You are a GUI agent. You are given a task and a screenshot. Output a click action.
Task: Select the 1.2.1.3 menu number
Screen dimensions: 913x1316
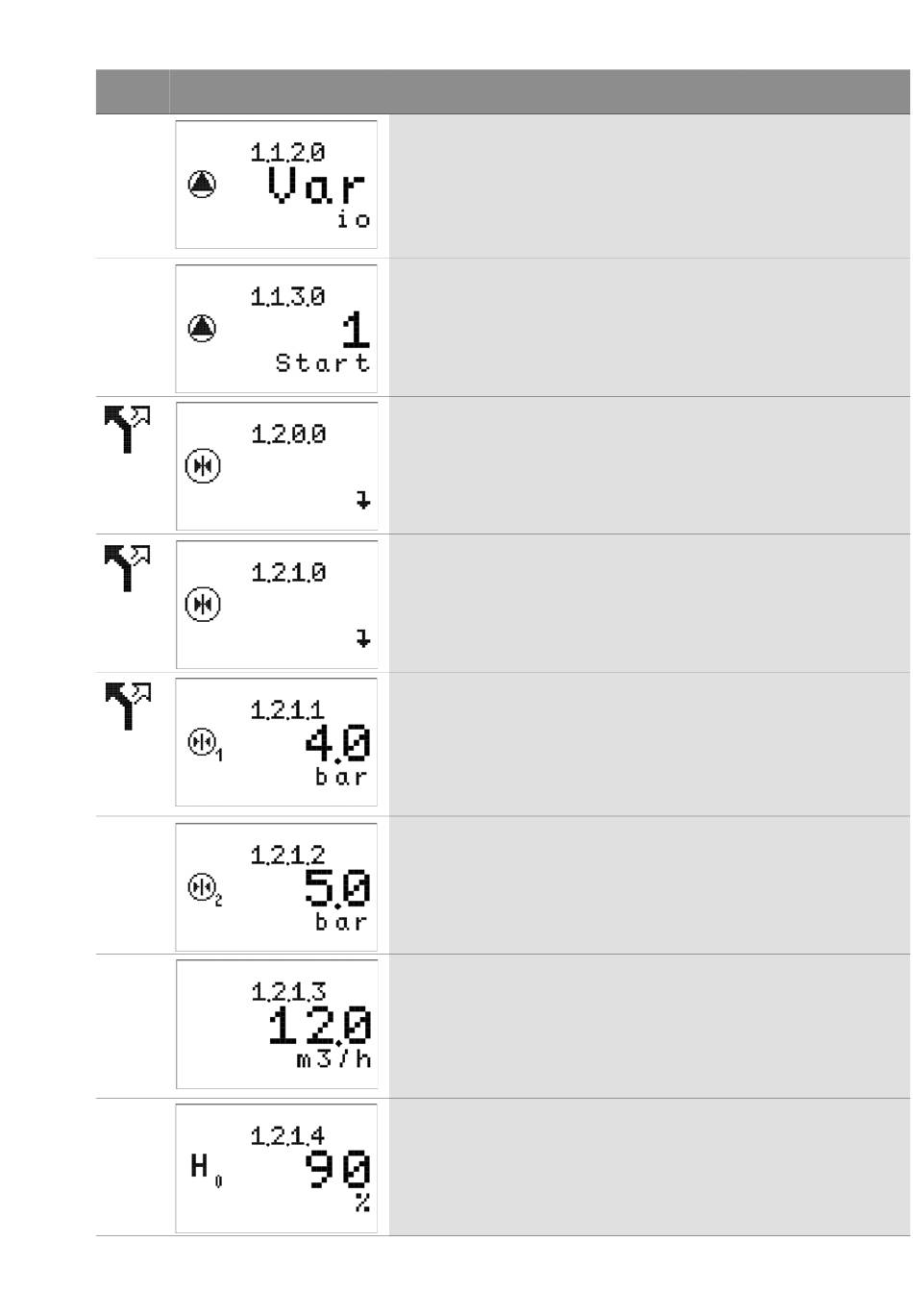pos(288,991)
